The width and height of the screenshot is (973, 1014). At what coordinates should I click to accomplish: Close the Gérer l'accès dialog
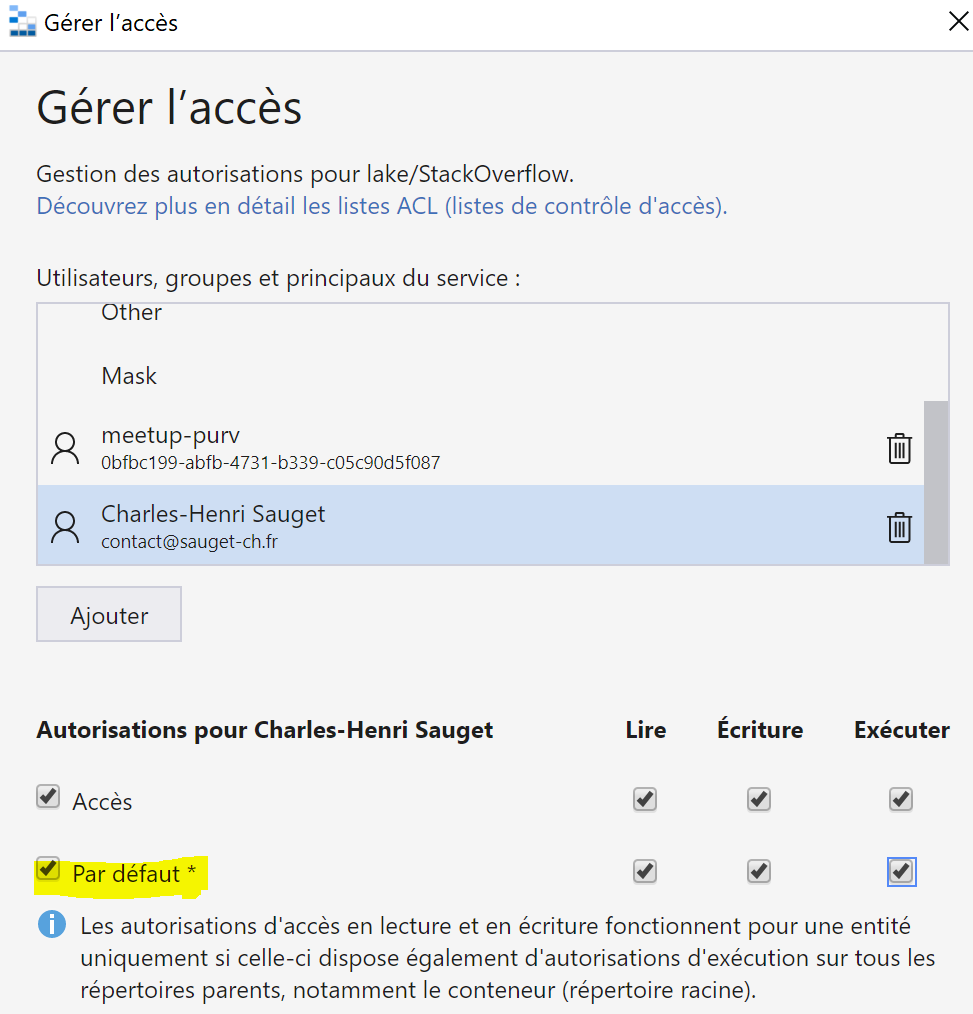958,21
